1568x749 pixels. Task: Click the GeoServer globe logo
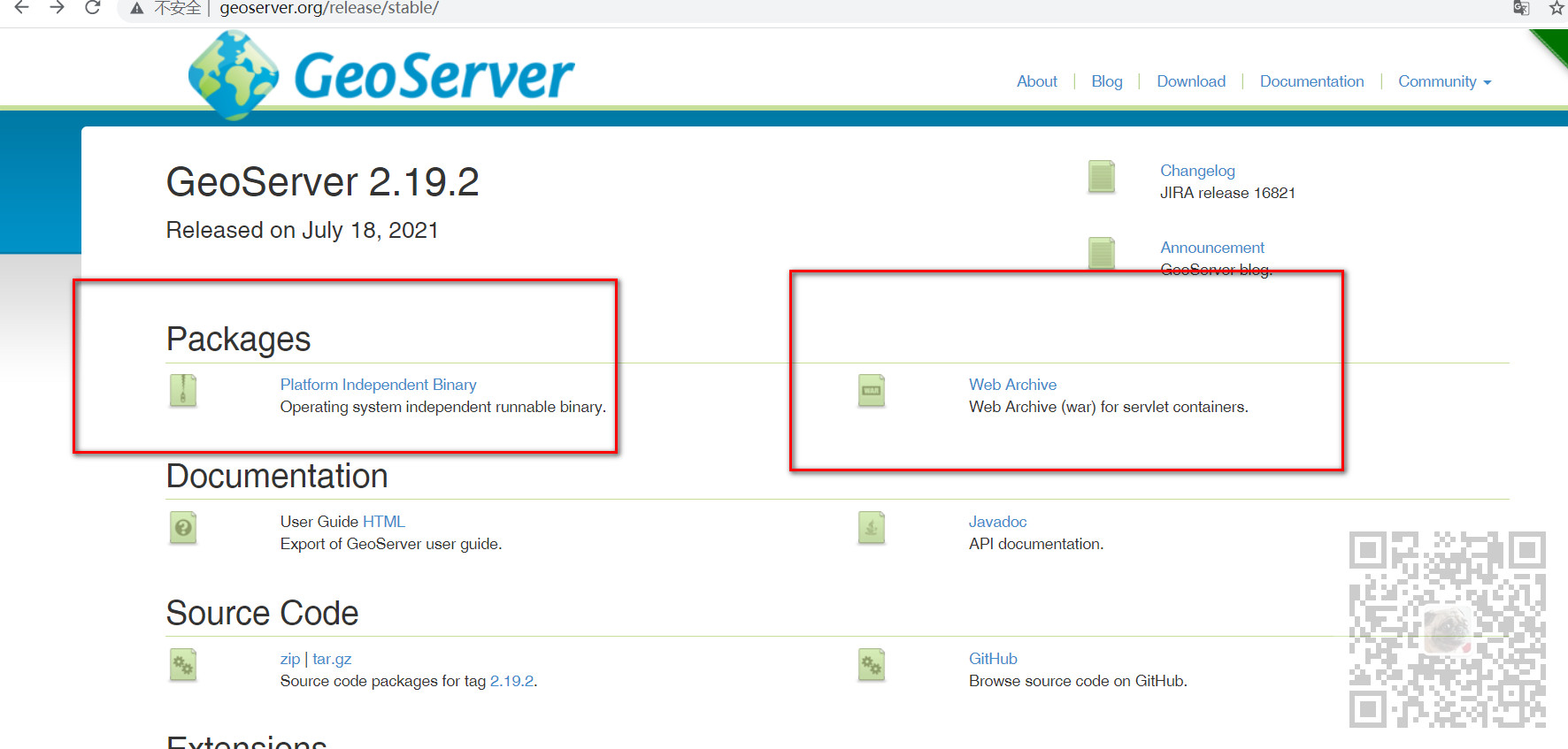(x=234, y=75)
